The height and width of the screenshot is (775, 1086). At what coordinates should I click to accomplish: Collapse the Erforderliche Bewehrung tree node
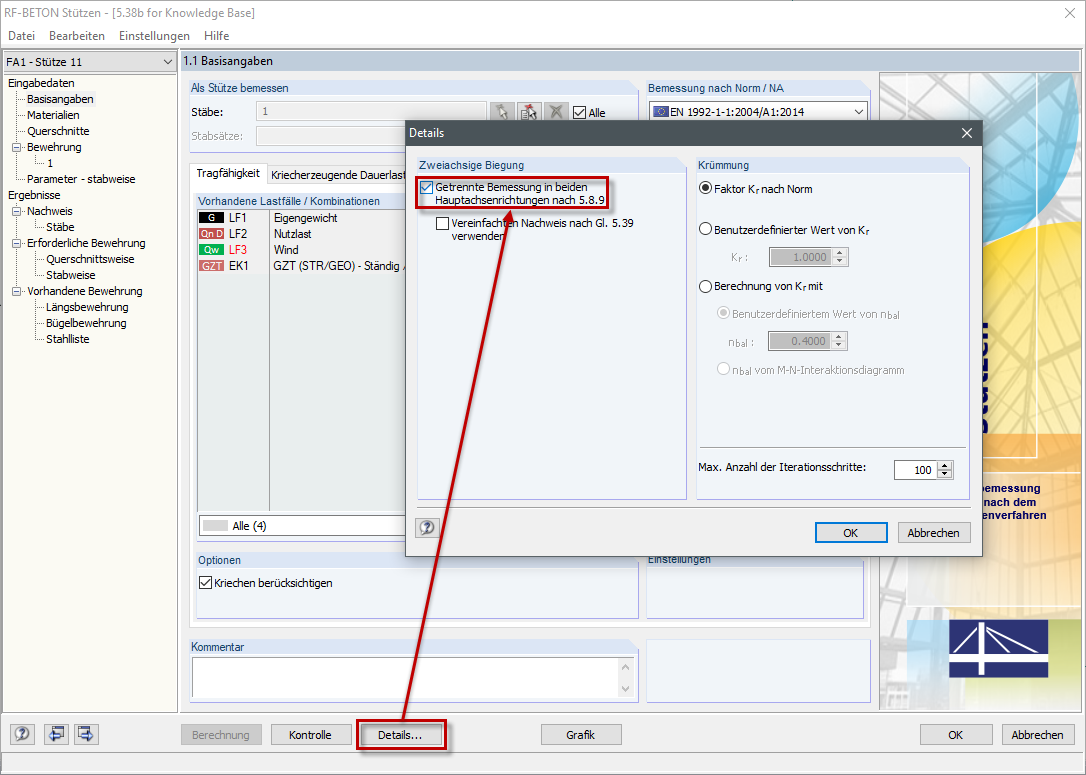pos(17,243)
